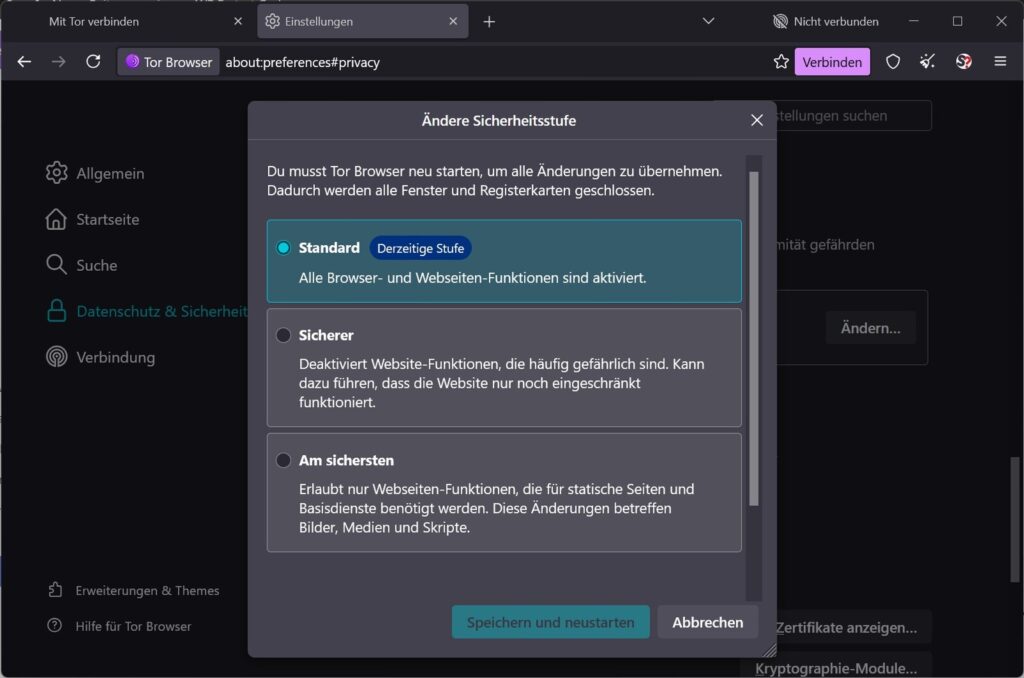Click the Standard option description text
Viewport: 1024px width, 678px height.
tap(472, 278)
